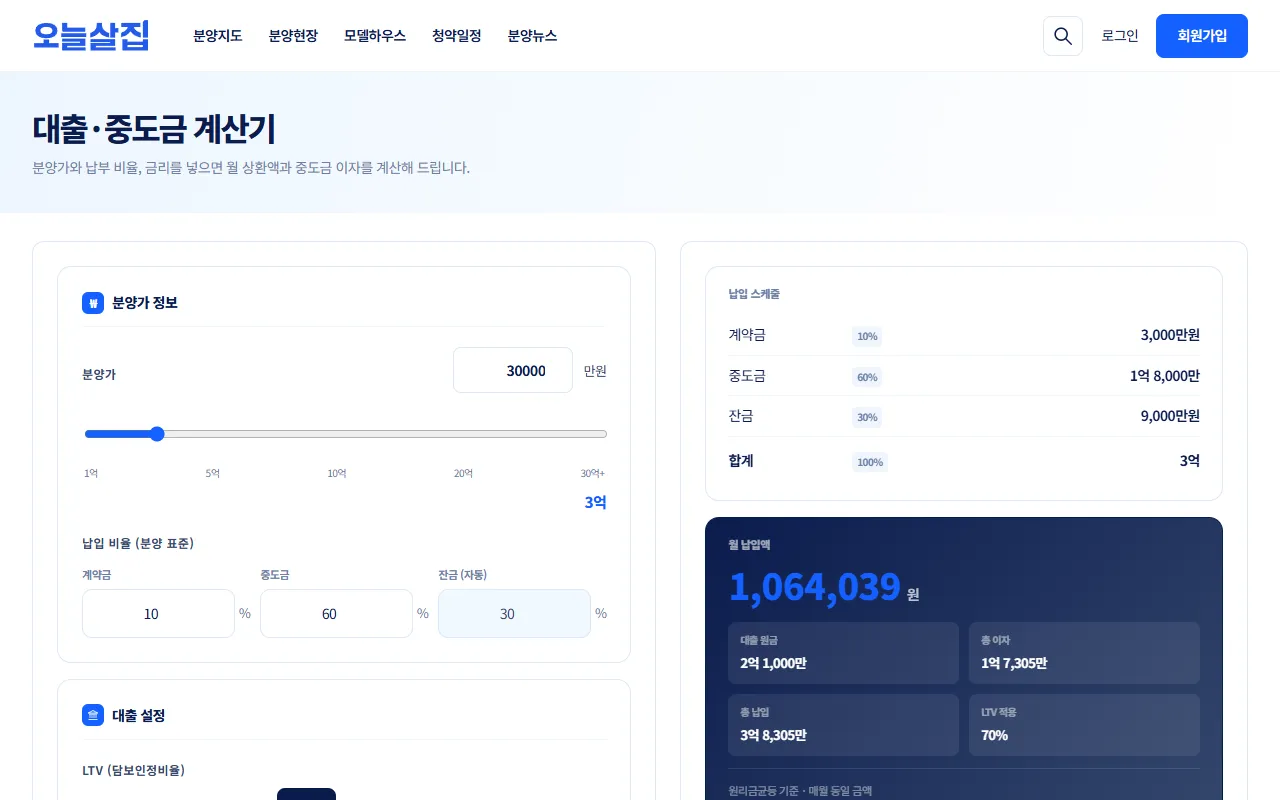Open 분양뉴스 from the top nav

tap(533, 36)
